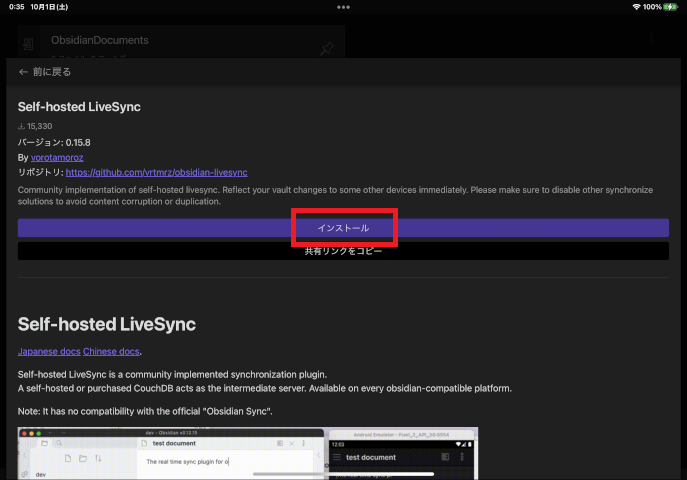Click the pin icon in background tab header
The image size is (687, 480).
(x=326, y=48)
